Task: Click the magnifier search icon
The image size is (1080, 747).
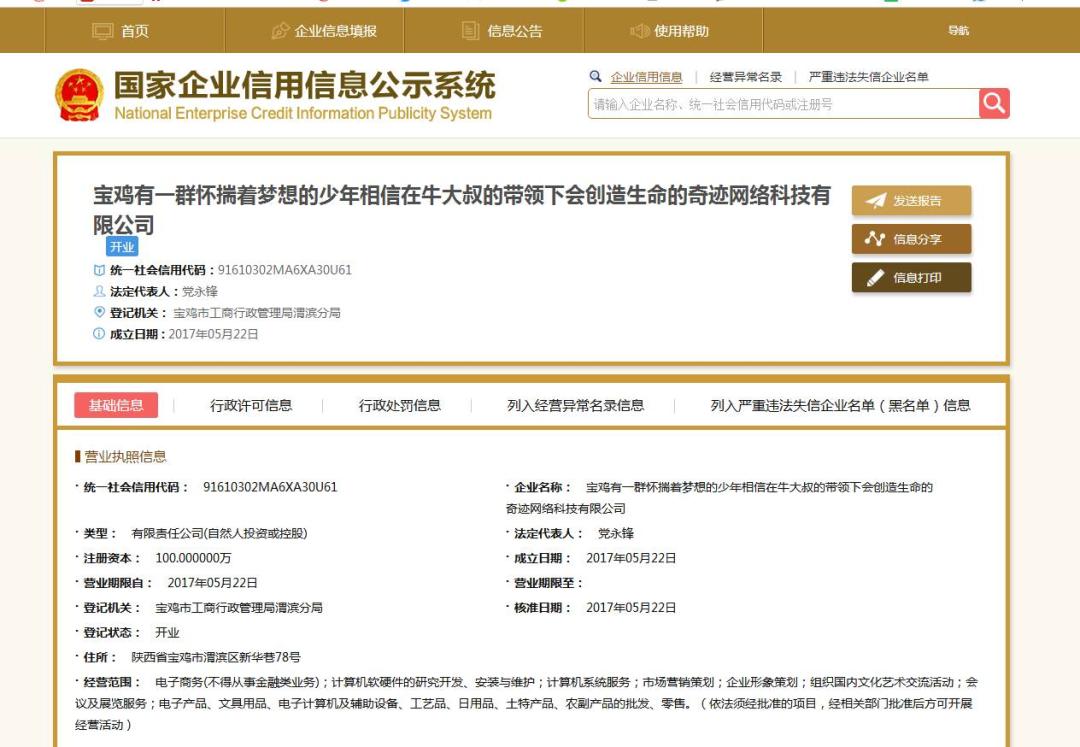Action: tap(993, 101)
